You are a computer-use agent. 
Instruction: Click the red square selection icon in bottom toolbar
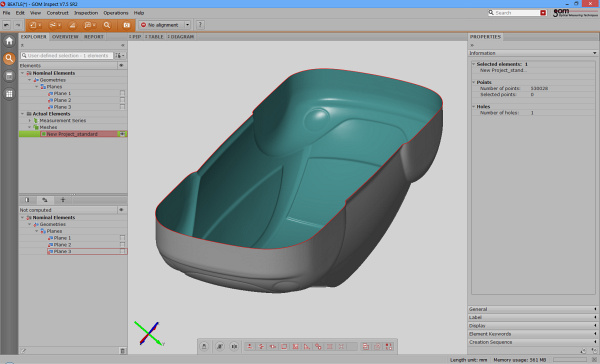pos(284,346)
